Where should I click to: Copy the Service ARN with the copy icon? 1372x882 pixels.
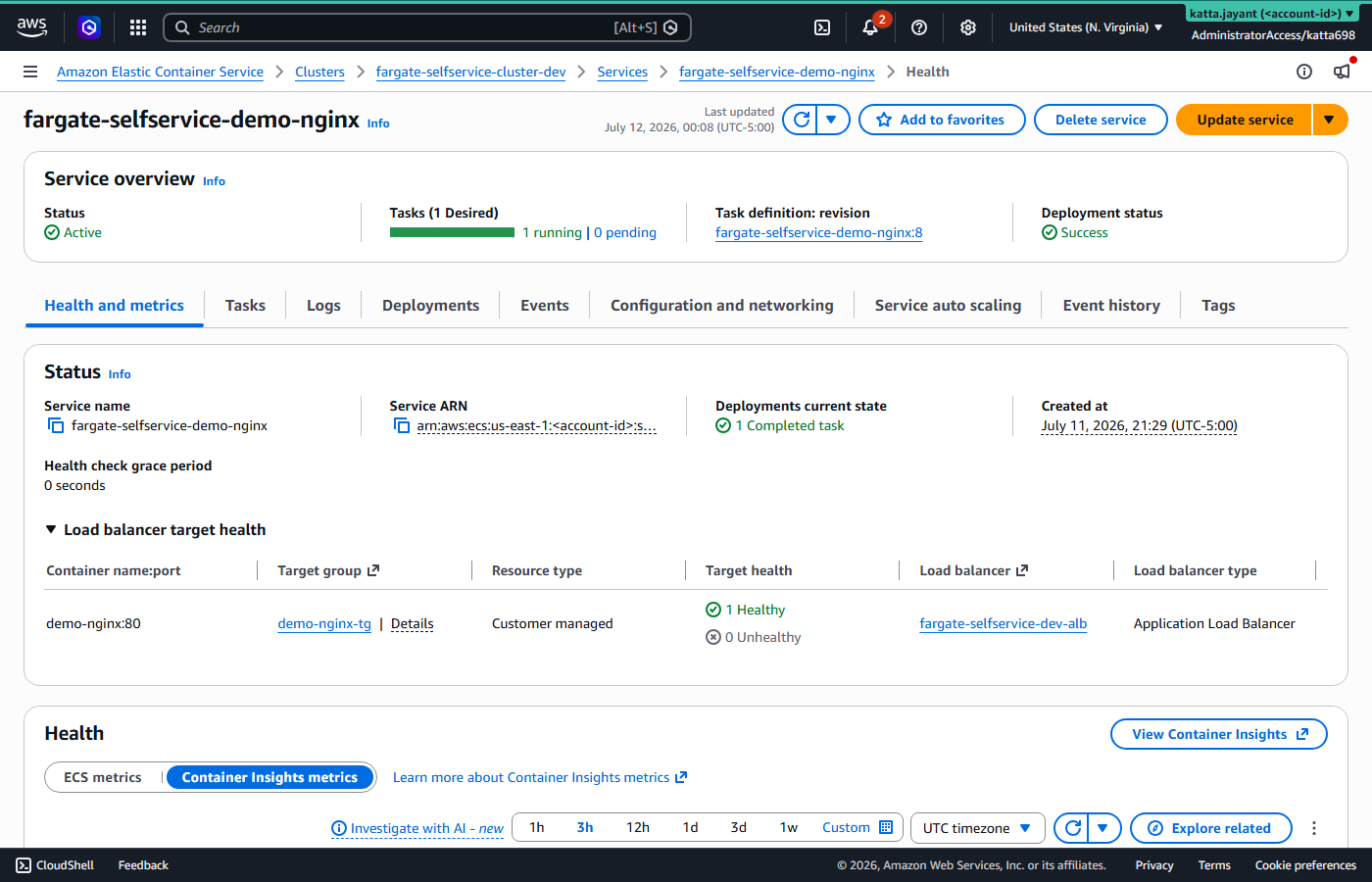(401, 425)
